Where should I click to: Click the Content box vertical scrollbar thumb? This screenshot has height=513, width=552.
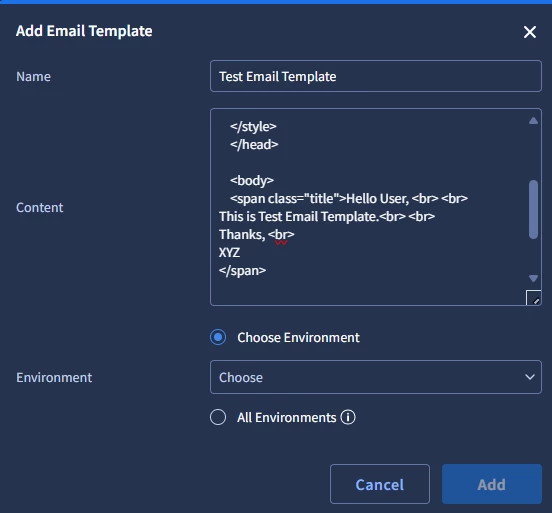[x=533, y=209]
